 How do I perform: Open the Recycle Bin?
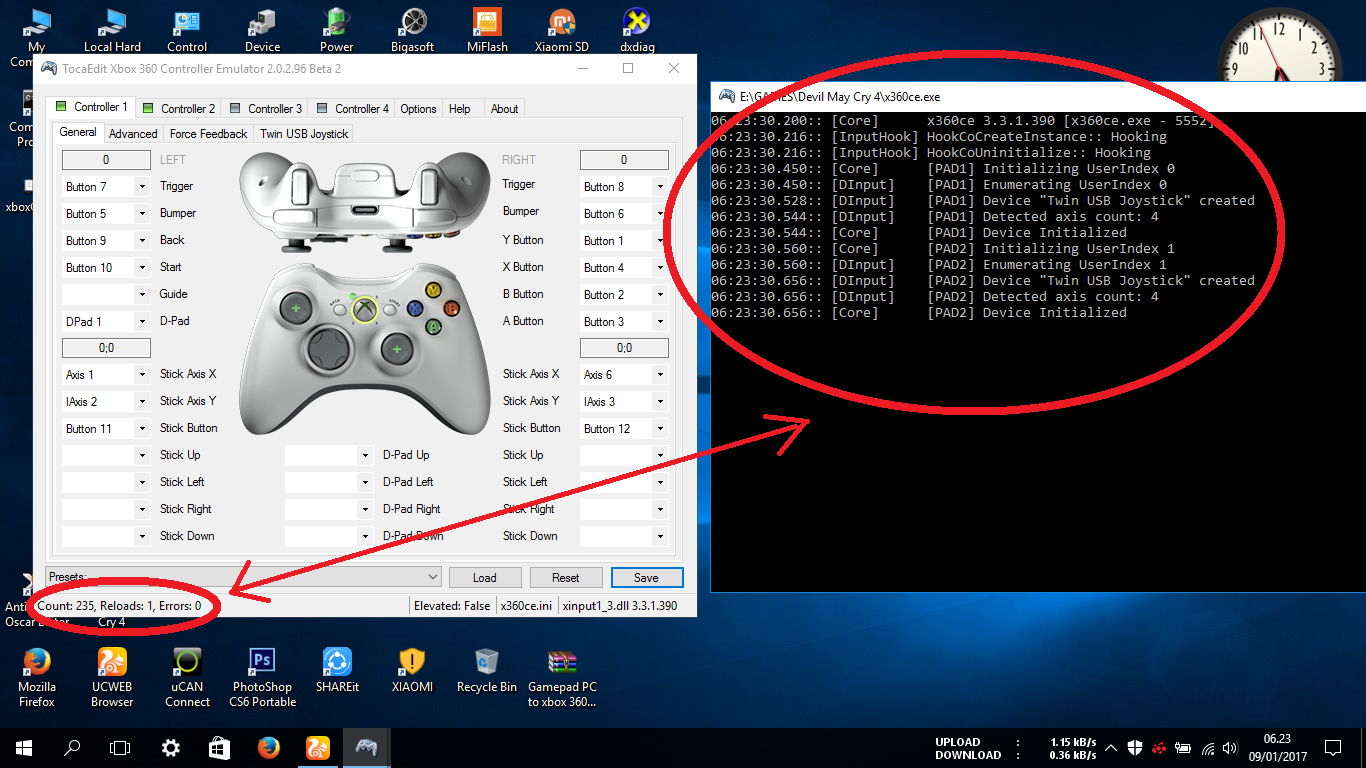click(487, 670)
